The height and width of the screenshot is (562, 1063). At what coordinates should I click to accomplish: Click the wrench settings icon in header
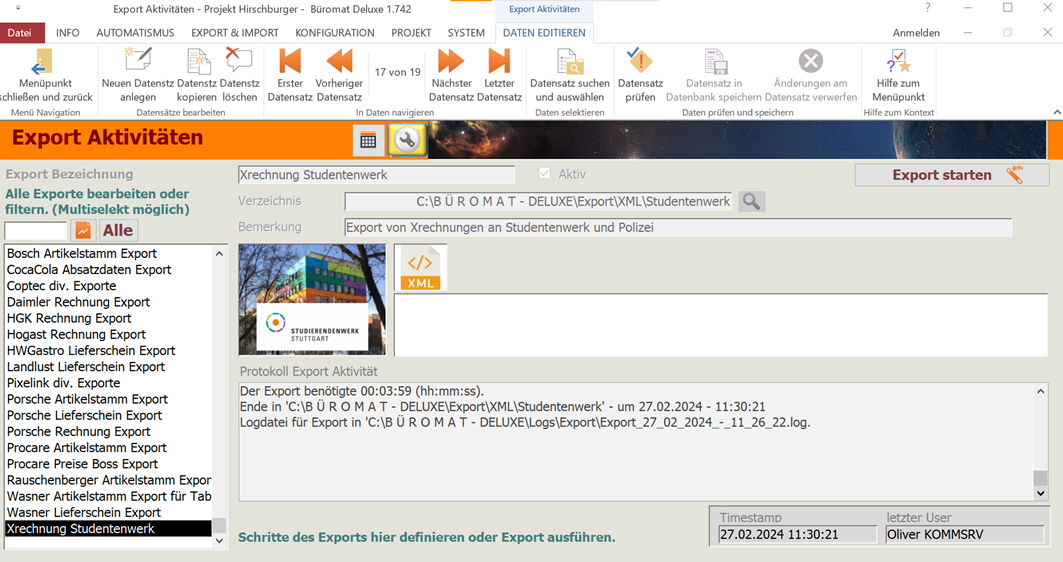(406, 141)
